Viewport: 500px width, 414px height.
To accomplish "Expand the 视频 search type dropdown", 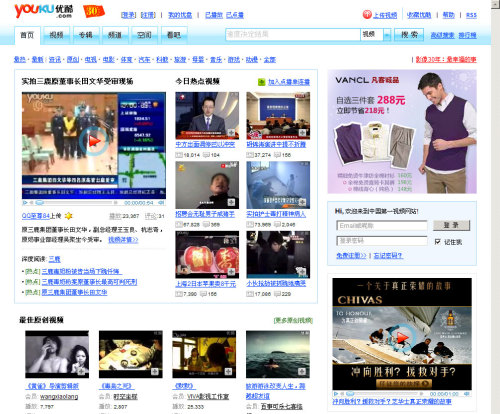I will 387,34.
